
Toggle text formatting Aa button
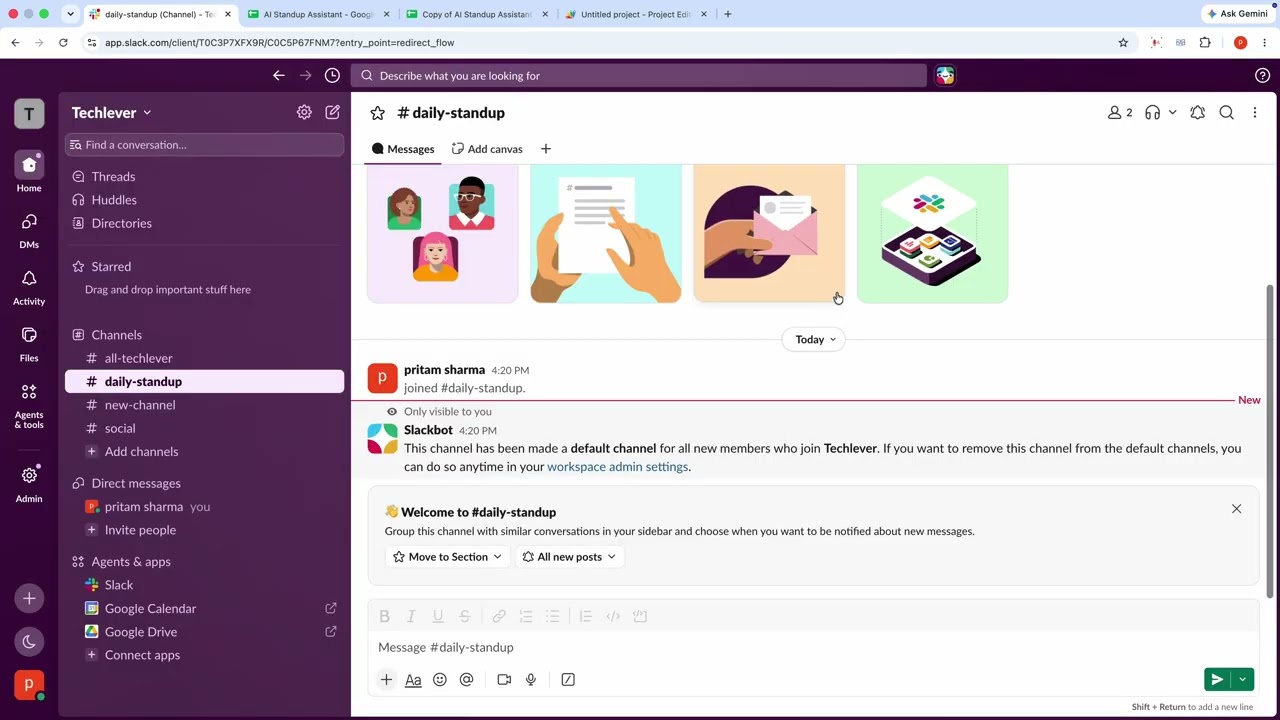pyautogui.click(x=413, y=680)
